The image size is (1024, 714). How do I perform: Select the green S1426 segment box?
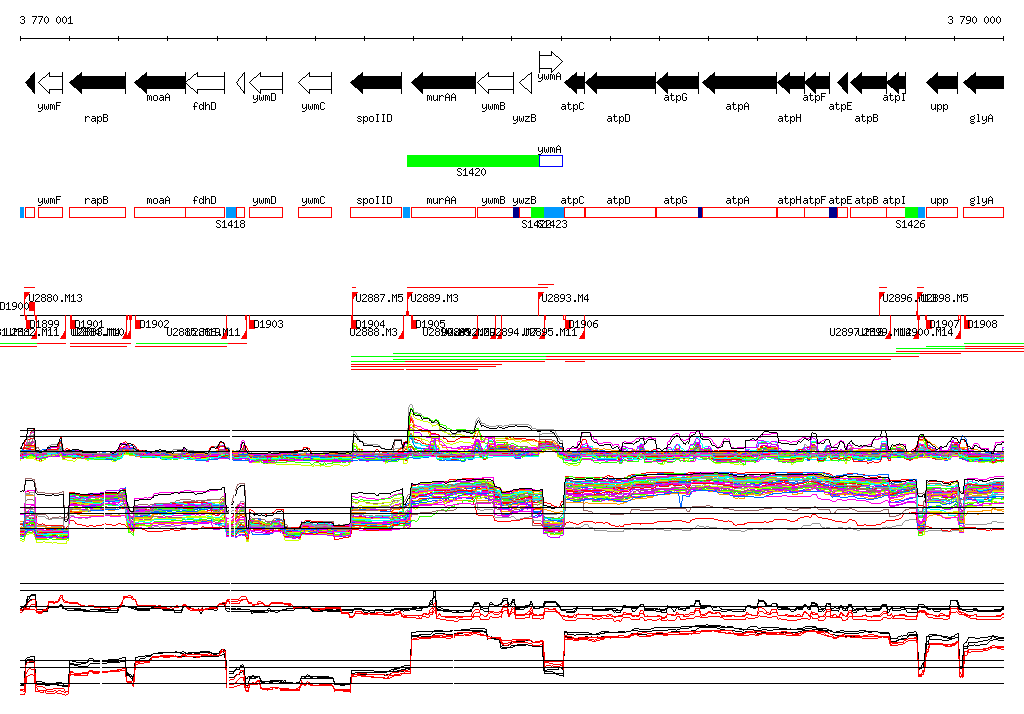pyautogui.click(x=911, y=212)
